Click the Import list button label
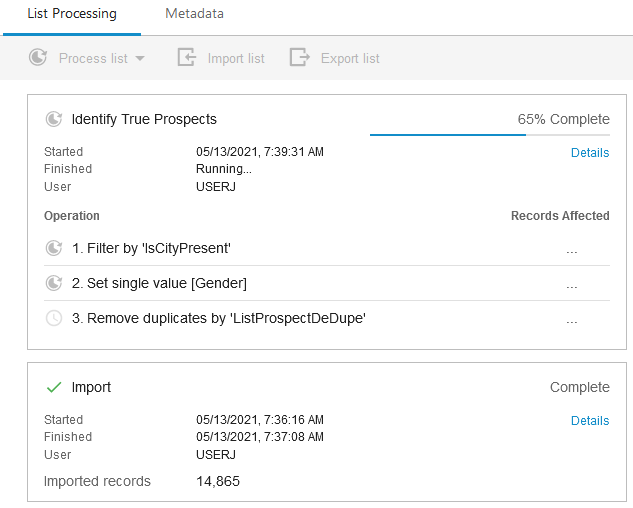This screenshot has height=508, width=633. pyautogui.click(x=236, y=58)
